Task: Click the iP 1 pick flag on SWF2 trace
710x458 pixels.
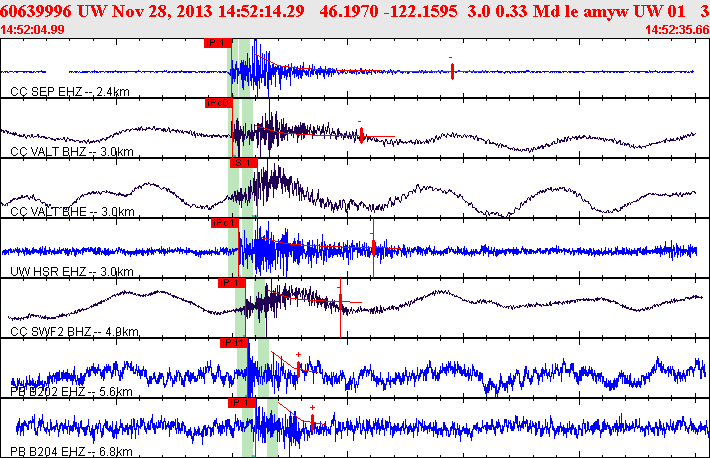Action: coord(231,283)
